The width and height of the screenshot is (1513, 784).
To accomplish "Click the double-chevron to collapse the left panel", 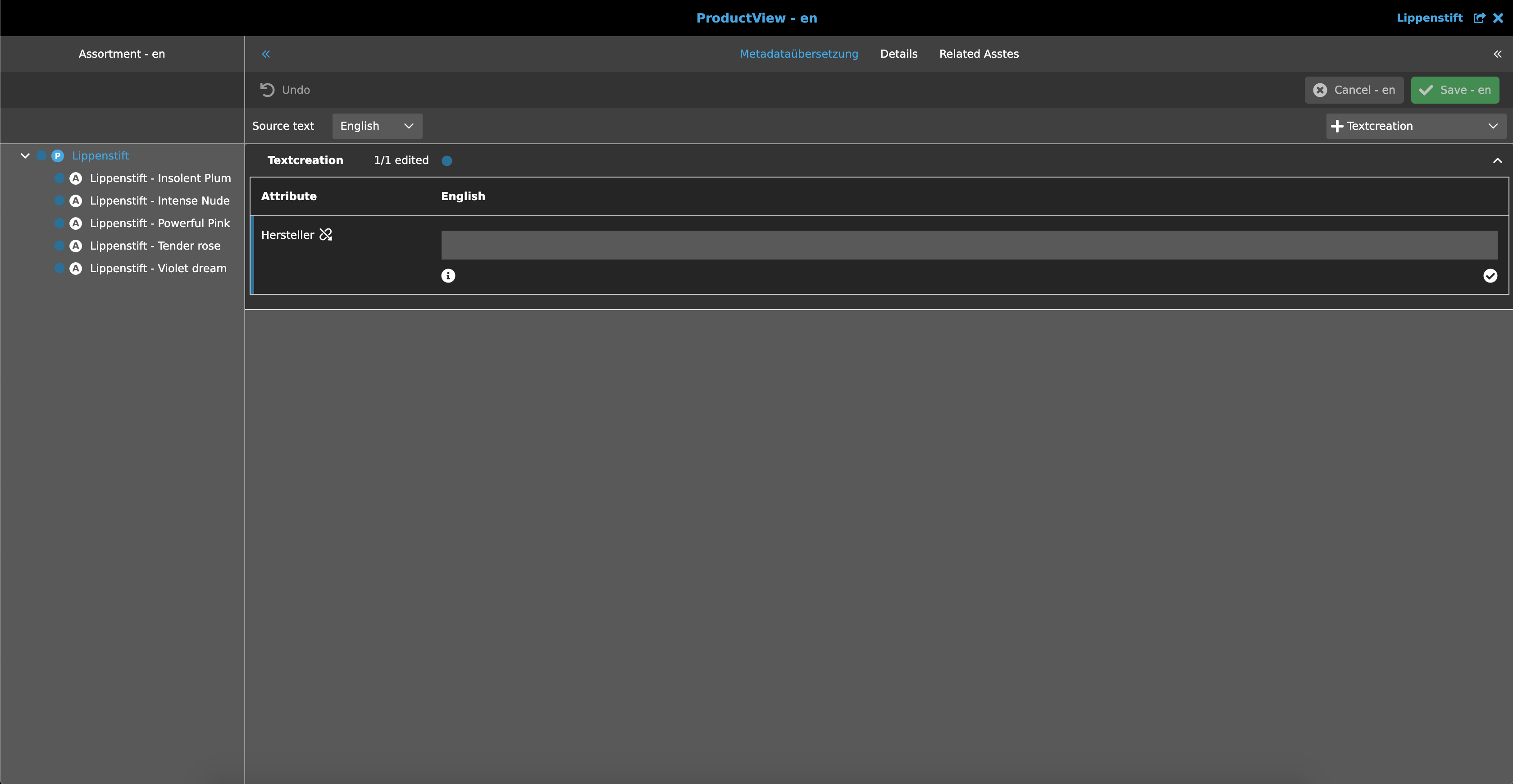I will point(266,54).
